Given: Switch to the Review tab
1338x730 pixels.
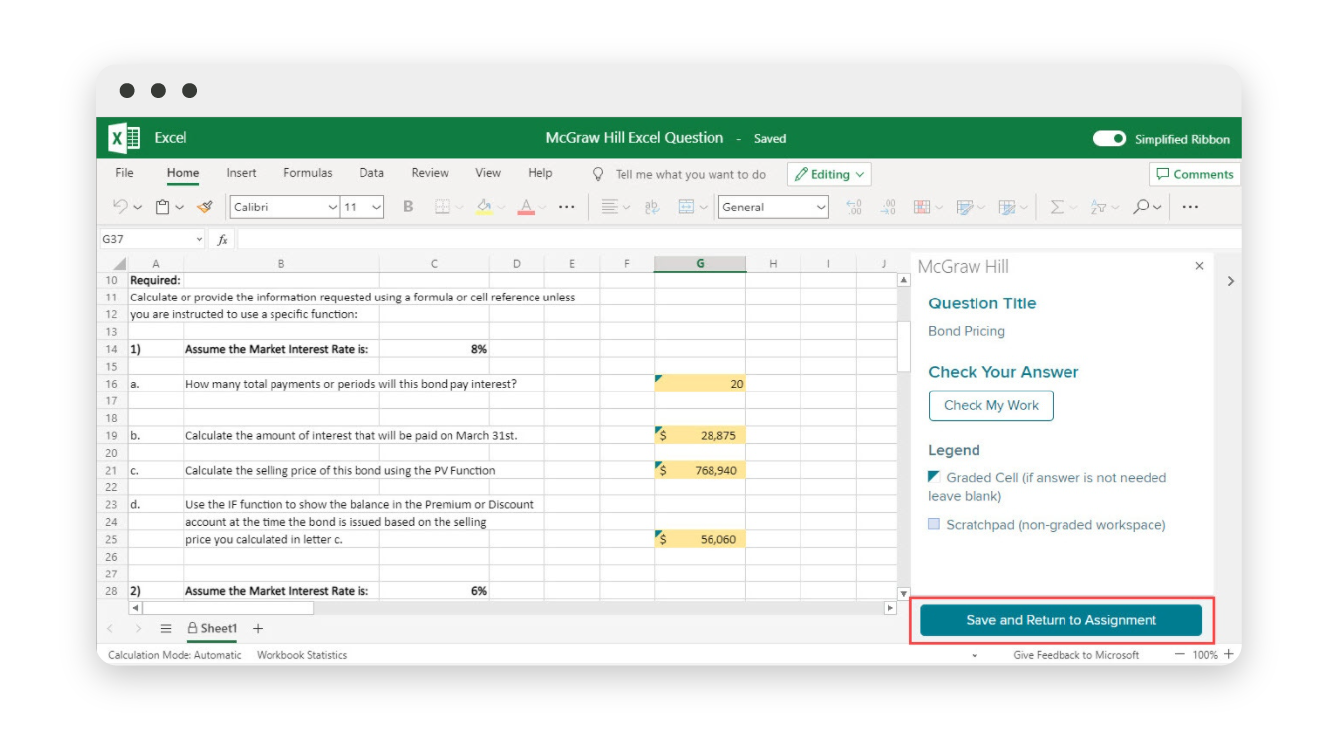Looking at the screenshot, I should click(430, 173).
